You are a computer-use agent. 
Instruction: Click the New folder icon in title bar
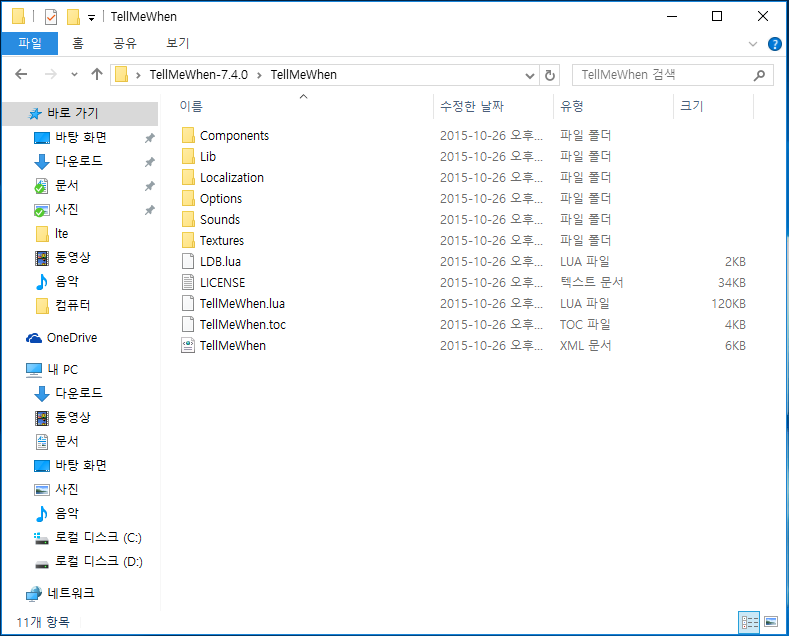73,17
